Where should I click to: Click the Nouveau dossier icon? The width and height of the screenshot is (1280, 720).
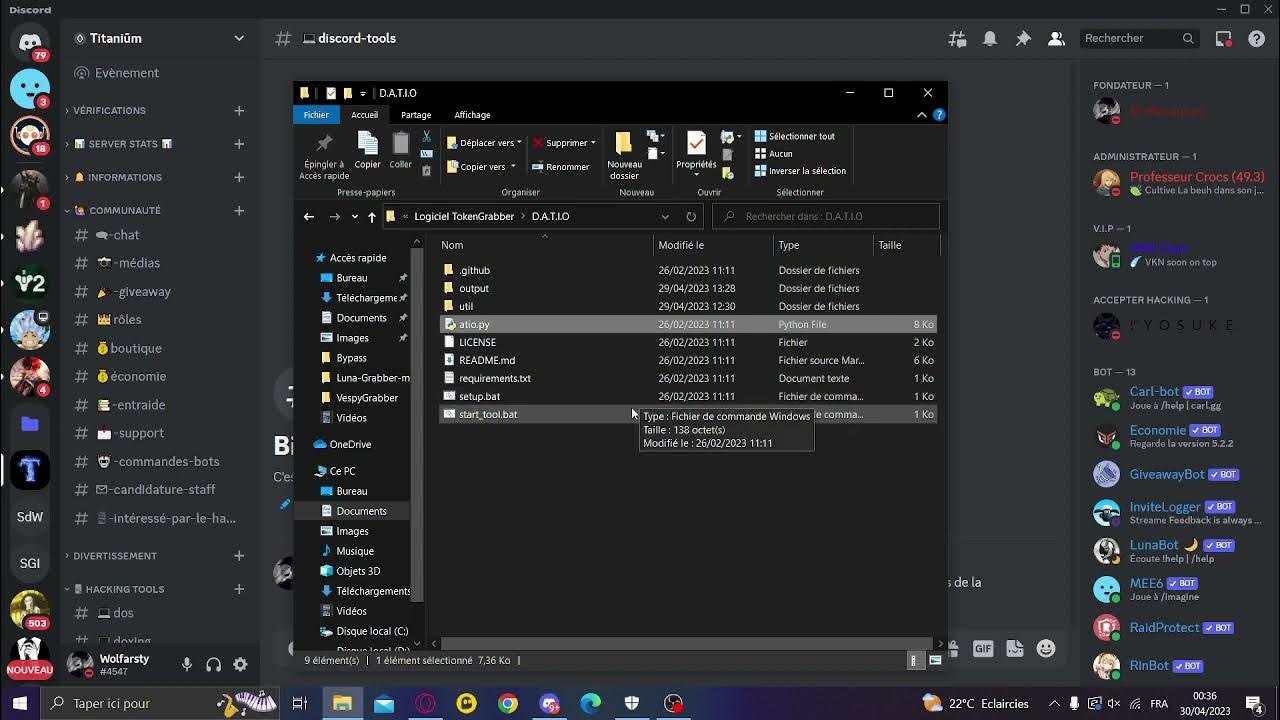tap(624, 145)
